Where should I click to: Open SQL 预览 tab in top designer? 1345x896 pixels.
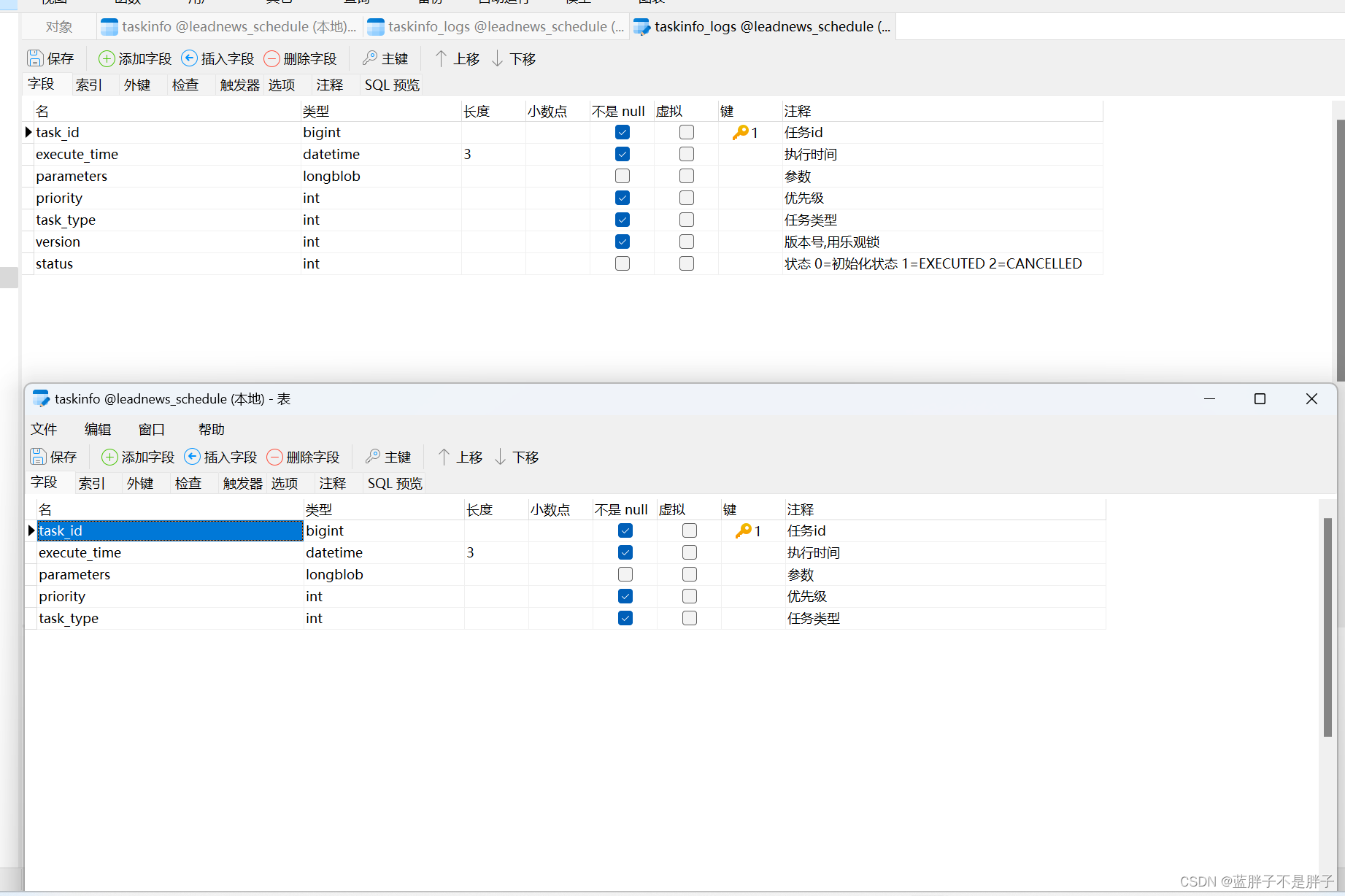click(x=393, y=85)
